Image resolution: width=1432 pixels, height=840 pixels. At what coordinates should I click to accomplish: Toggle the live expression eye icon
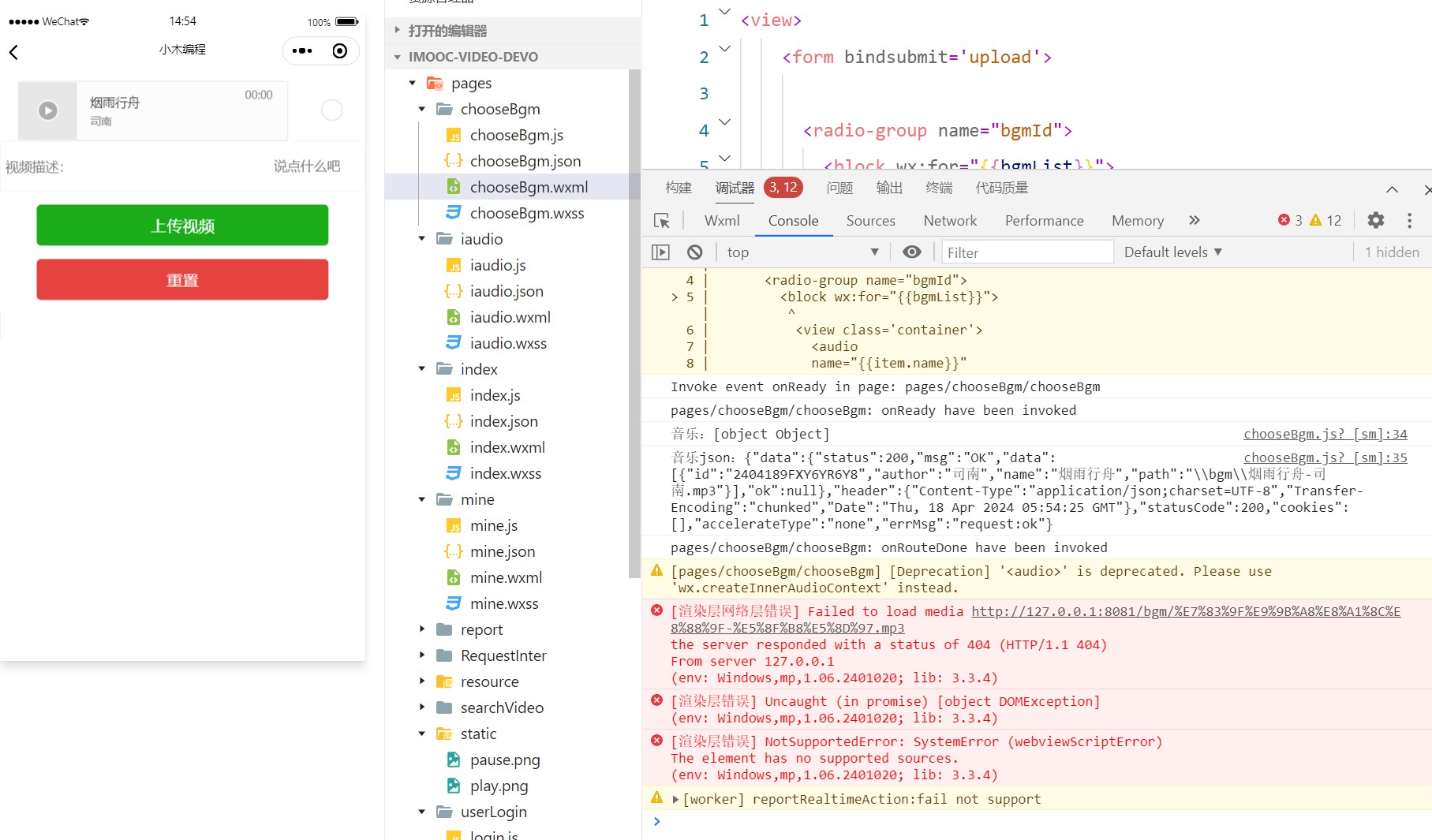click(911, 252)
